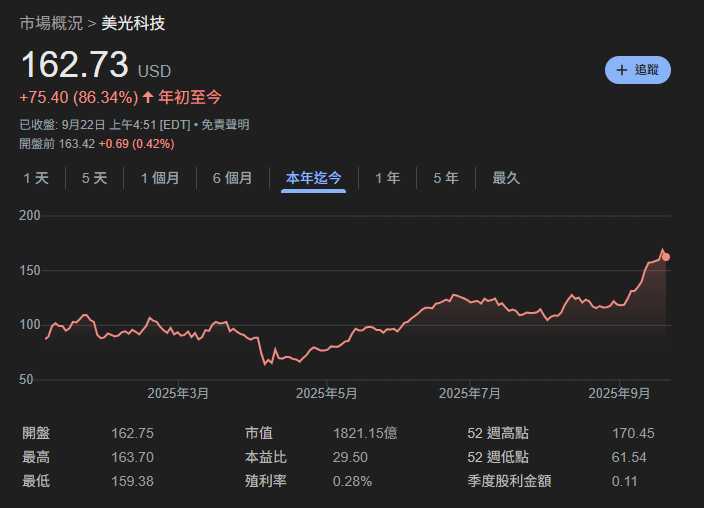Choose the 5 年 range tab
Screen dimensions: 704x508
coord(446,178)
